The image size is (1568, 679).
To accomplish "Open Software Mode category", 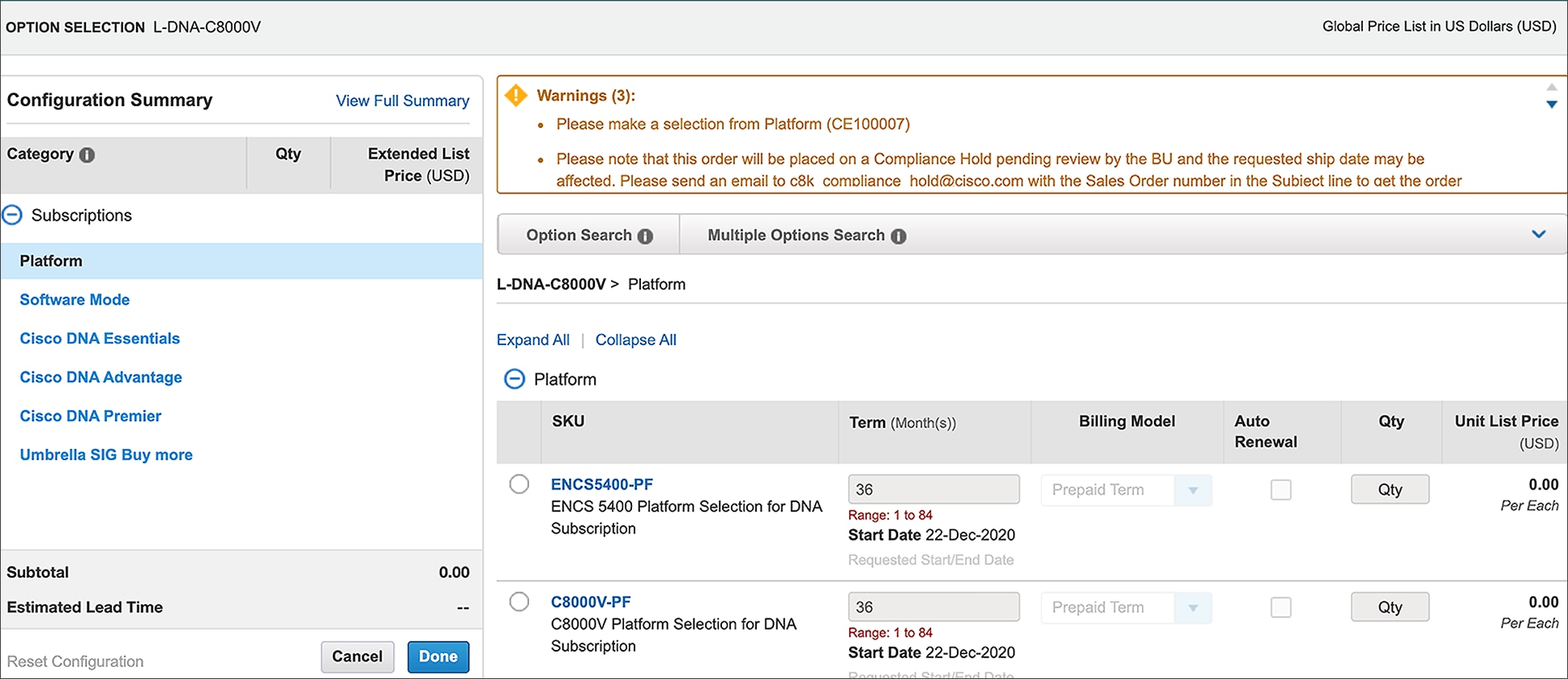I will pos(75,300).
